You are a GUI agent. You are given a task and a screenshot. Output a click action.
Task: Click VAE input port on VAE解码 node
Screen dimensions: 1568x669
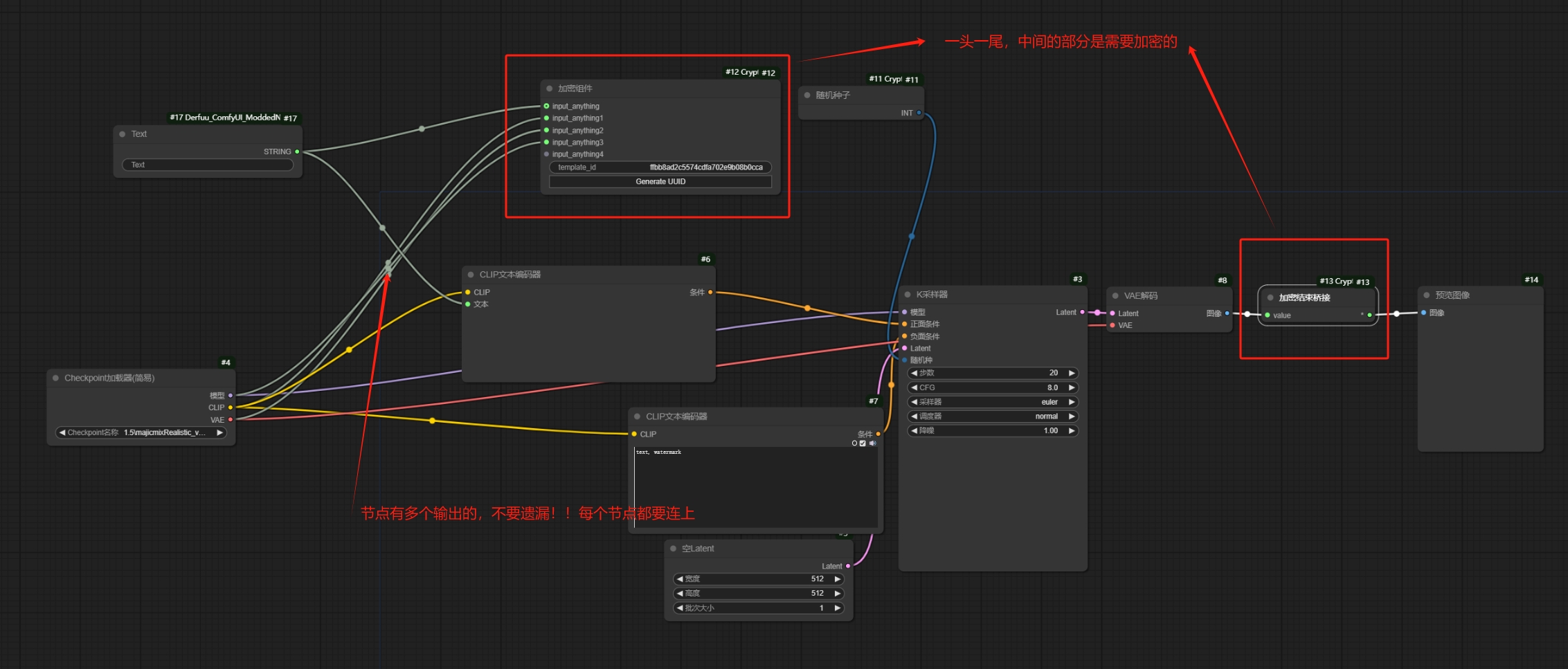1112,325
